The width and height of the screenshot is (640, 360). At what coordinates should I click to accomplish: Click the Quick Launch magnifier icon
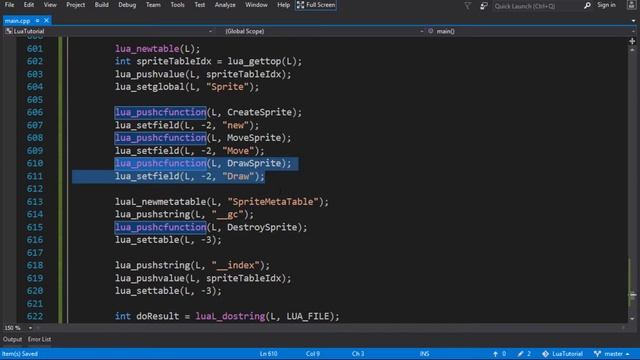tap(587, 6)
